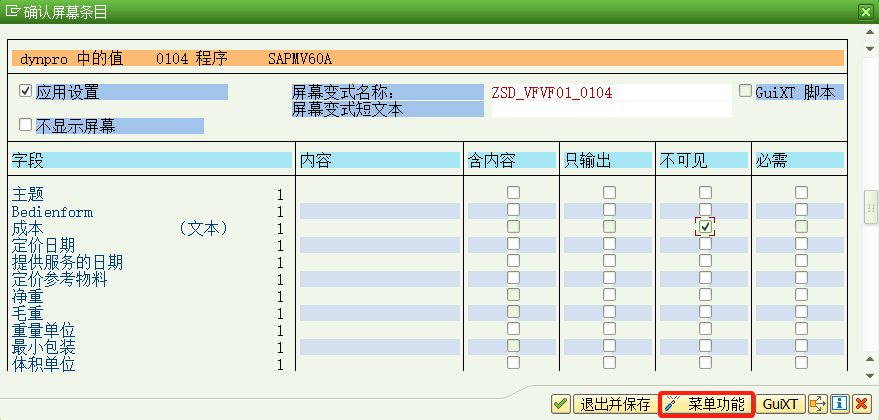Click the GuiXT button at the bottom
This screenshot has height=420, width=879.
780,404
